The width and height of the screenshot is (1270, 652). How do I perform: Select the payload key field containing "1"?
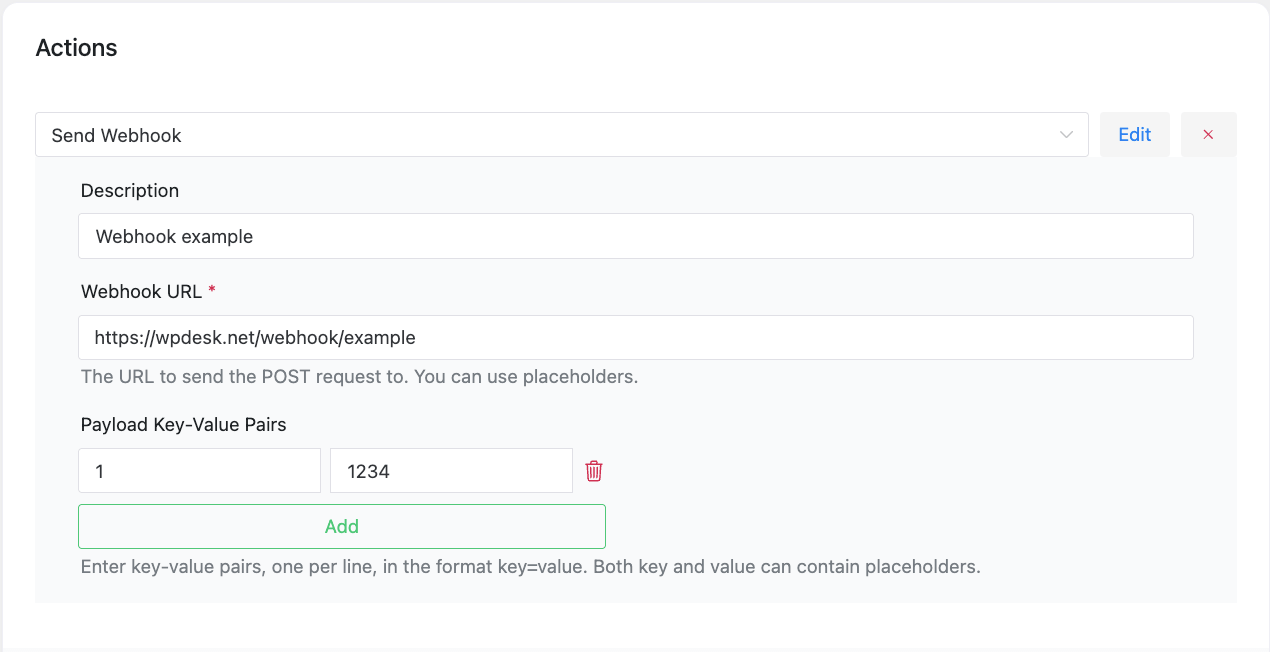pyautogui.click(x=199, y=471)
